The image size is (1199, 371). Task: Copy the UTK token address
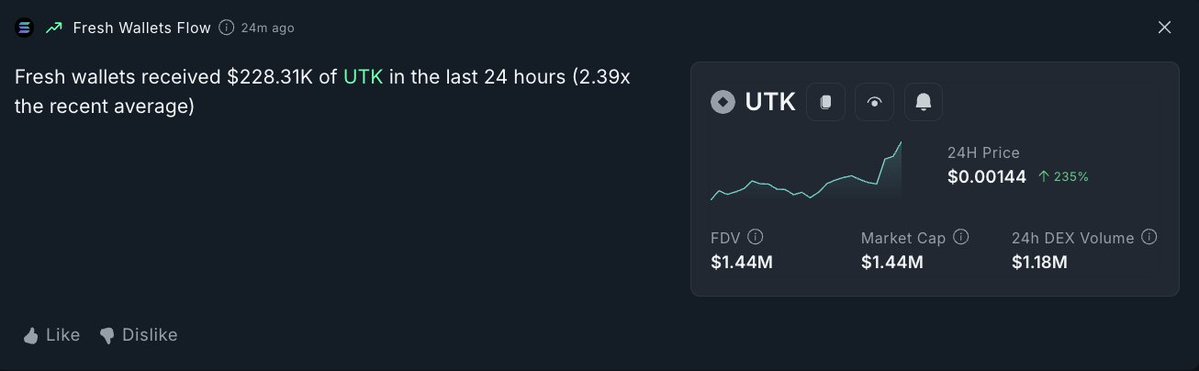(826, 102)
